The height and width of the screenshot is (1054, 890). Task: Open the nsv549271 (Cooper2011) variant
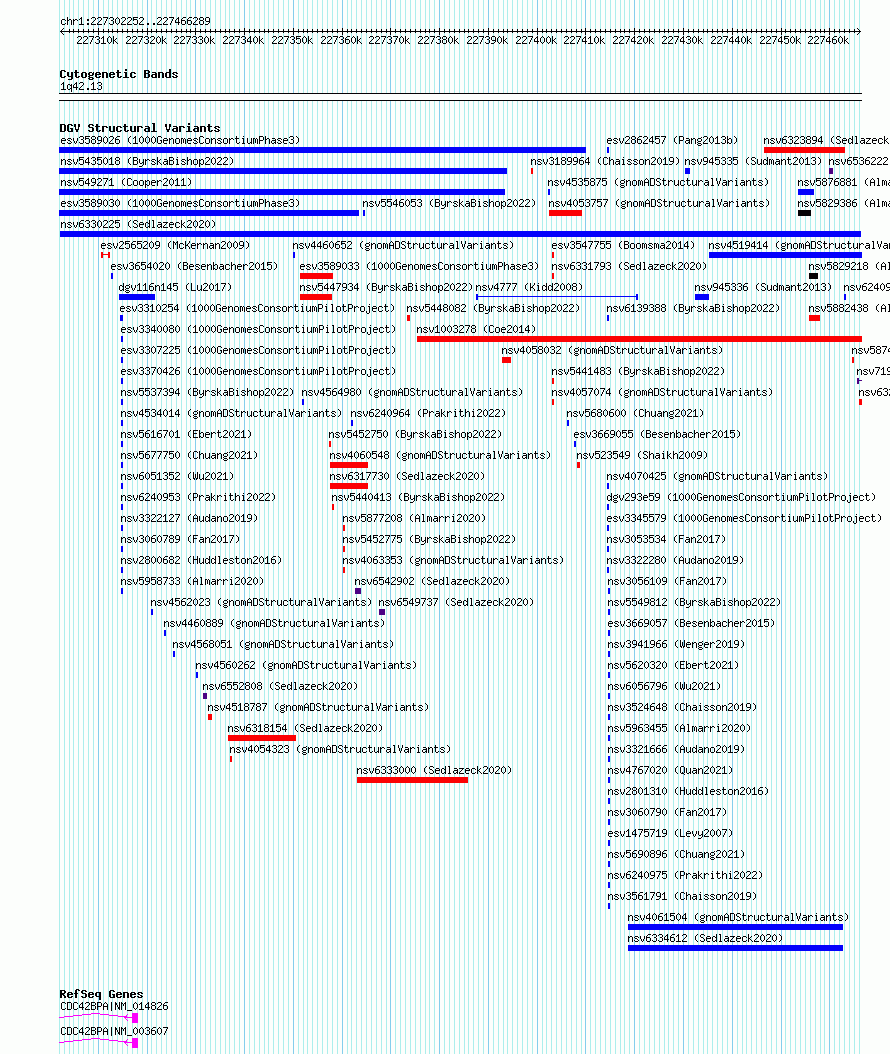[126, 182]
